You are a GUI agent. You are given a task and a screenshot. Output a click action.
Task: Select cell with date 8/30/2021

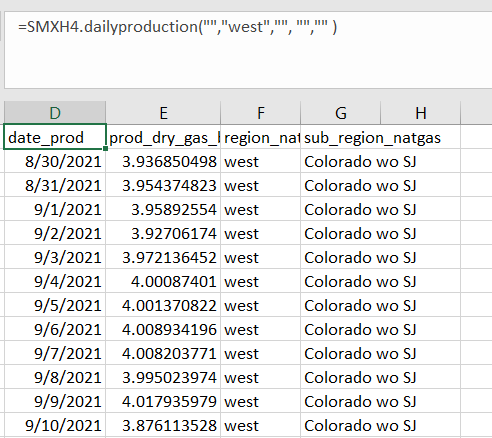[55, 161]
